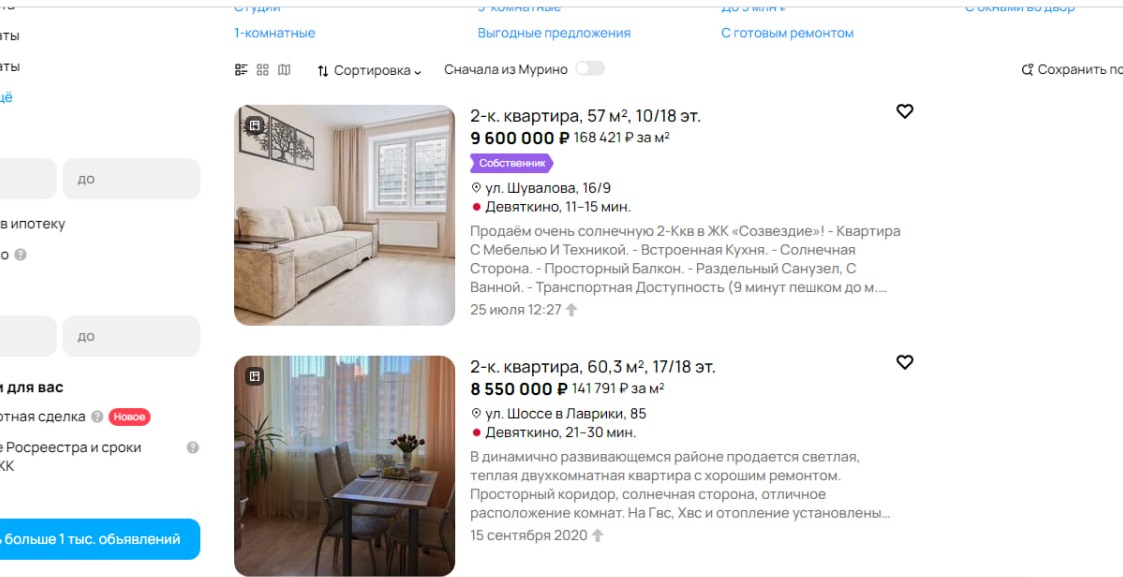This screenshot has width=1123, height=577.
Task: Open 'Выгодные предложения' link
Action: 554,33
